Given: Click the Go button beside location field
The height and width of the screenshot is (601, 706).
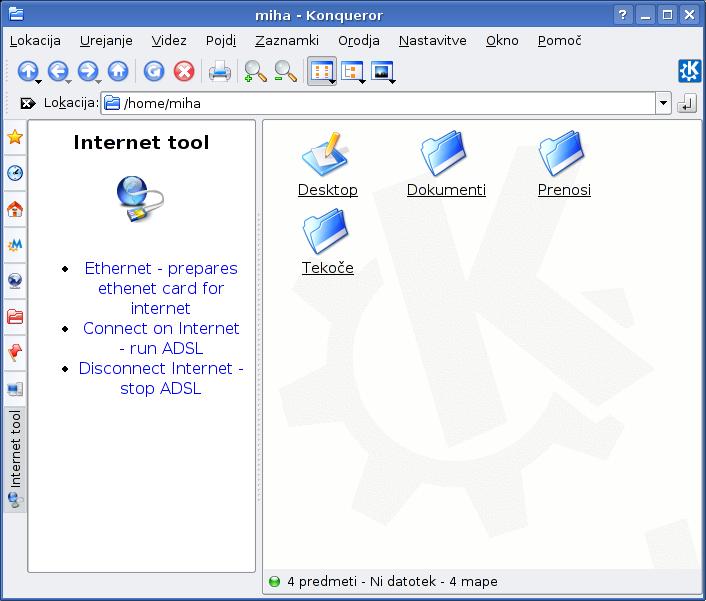Looking at the screenshot, I should coord(687,104).
